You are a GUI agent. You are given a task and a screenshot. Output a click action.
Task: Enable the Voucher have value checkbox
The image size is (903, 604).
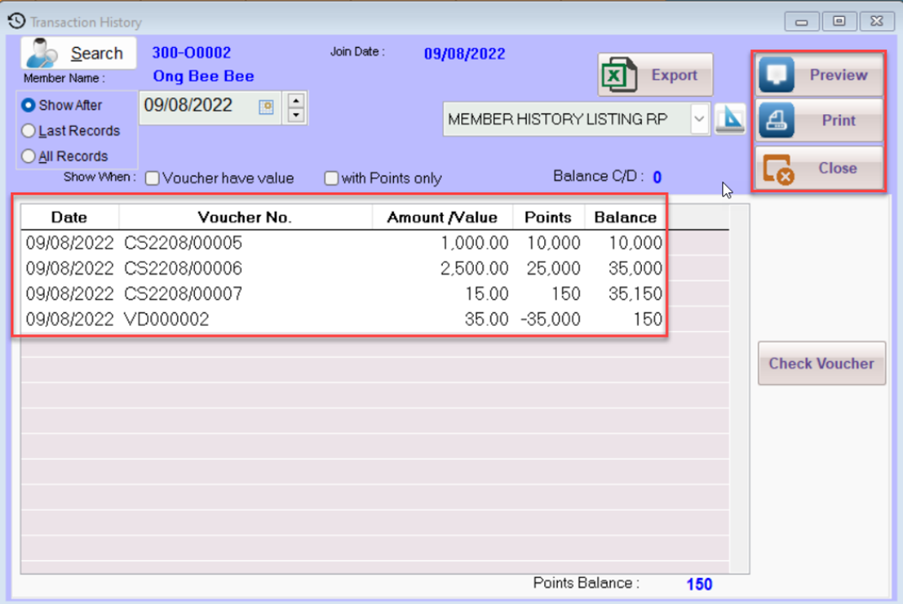[x=153, y=178]
